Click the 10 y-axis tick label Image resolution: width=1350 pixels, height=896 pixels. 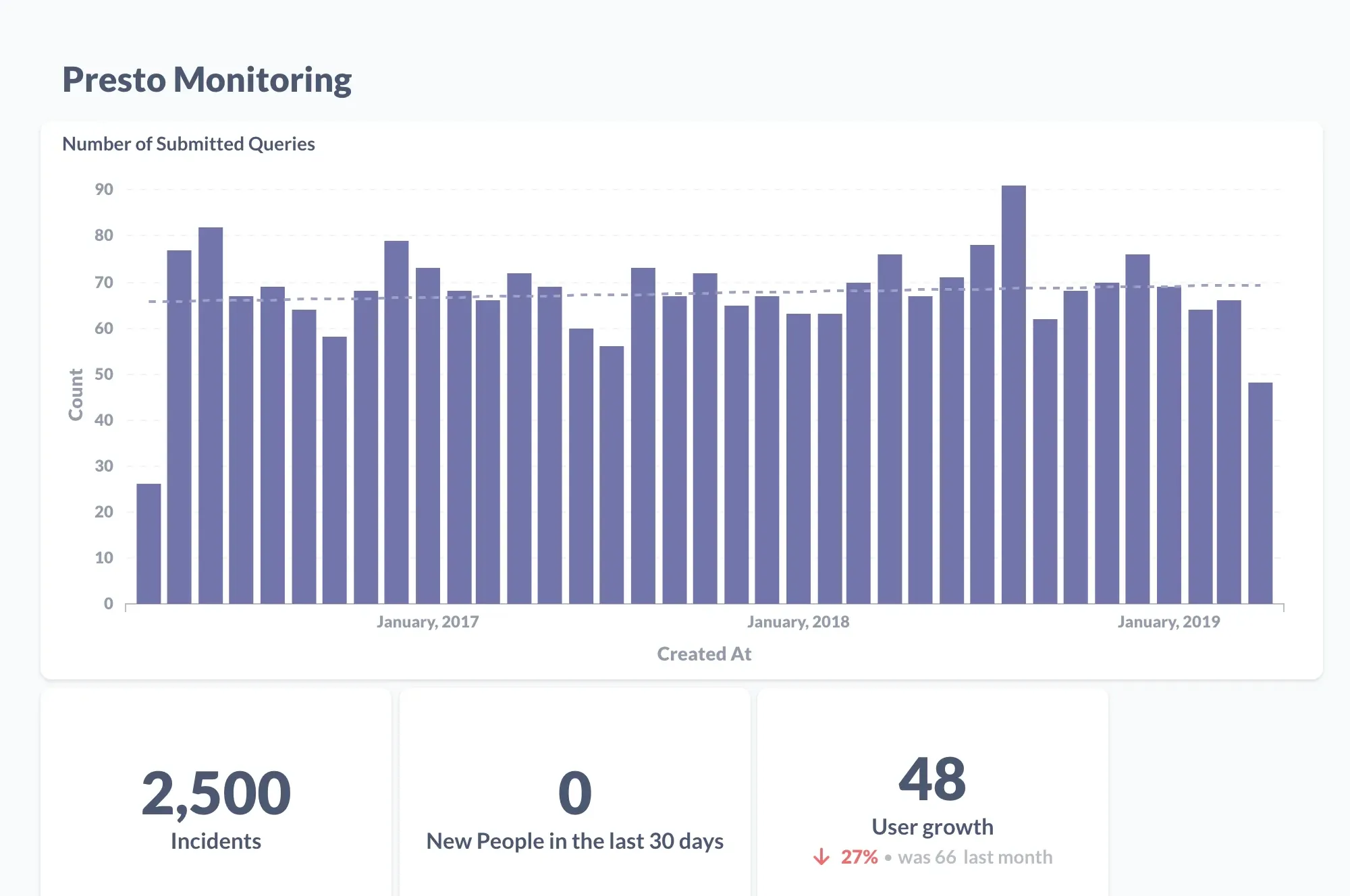[104, 557]
